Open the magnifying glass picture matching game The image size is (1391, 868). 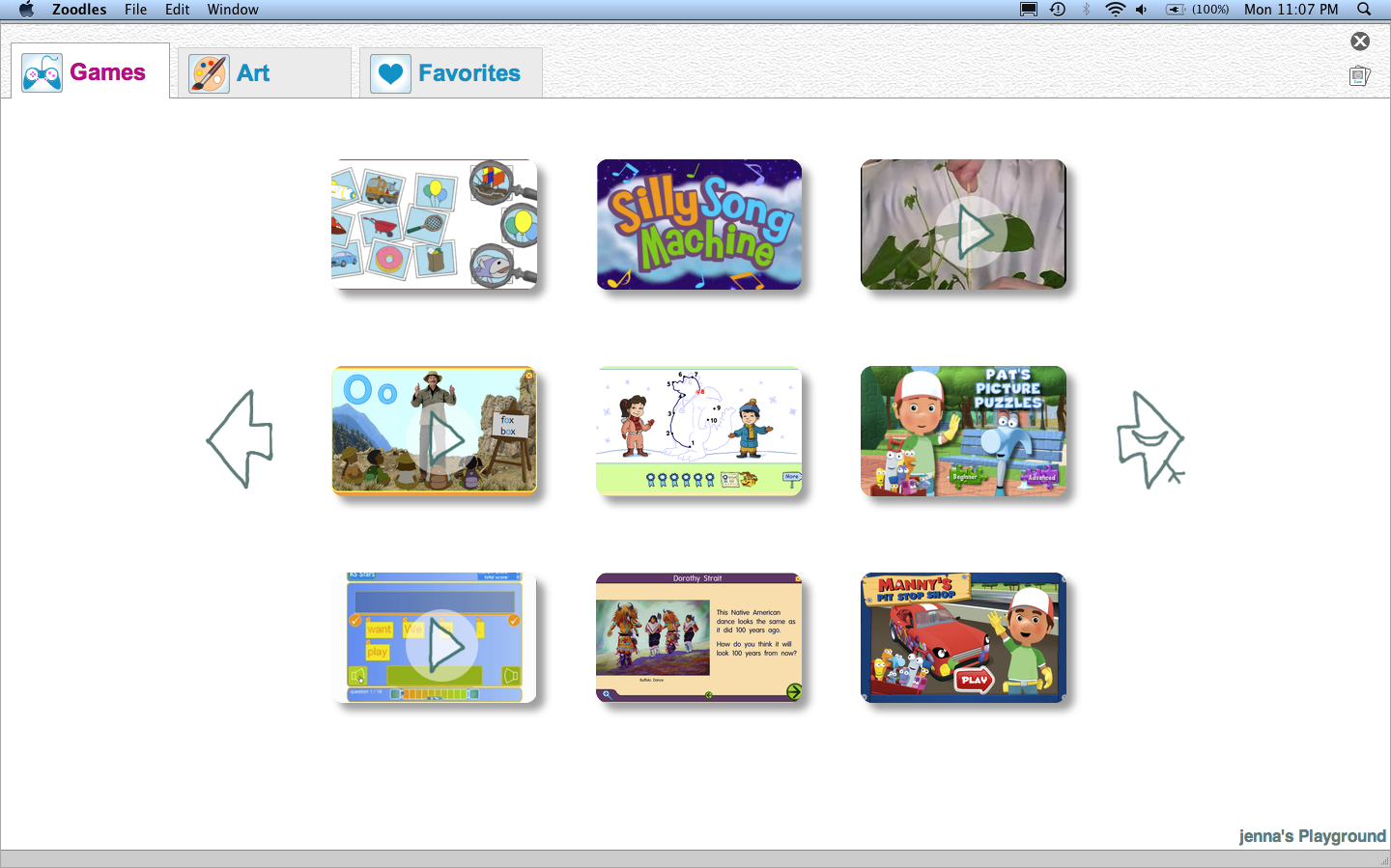tap(435, 224)
